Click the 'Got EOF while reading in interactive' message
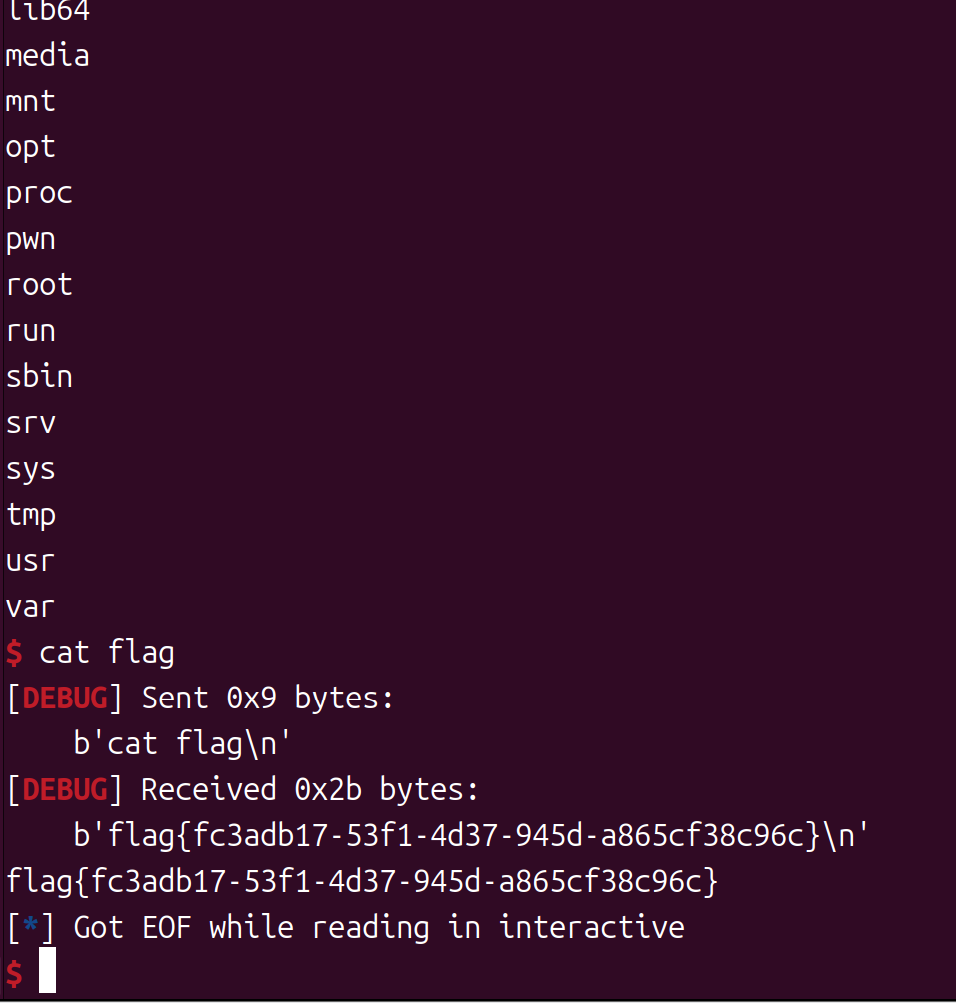Image resolution: width=956 pixels, height=1003 pixels. tap(379, 927)
